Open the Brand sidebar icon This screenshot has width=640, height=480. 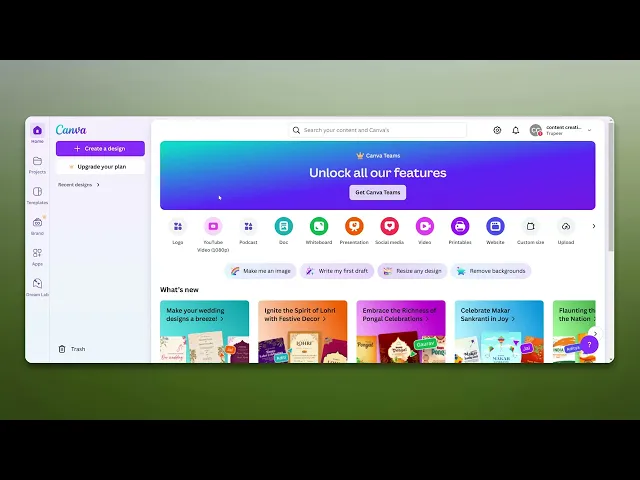click(37, 222)
